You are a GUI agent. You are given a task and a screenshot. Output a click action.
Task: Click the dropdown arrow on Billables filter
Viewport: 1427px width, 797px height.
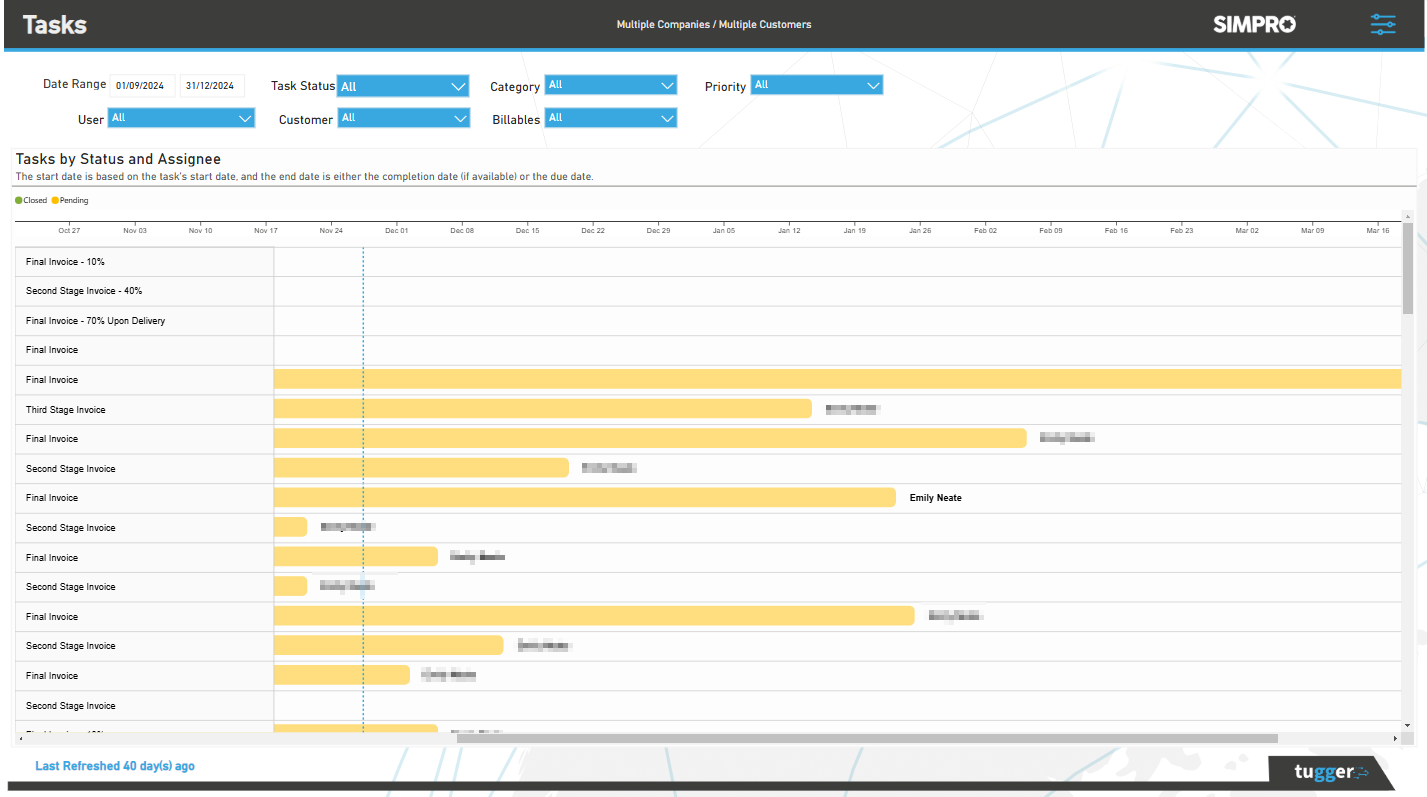(667, 118)
